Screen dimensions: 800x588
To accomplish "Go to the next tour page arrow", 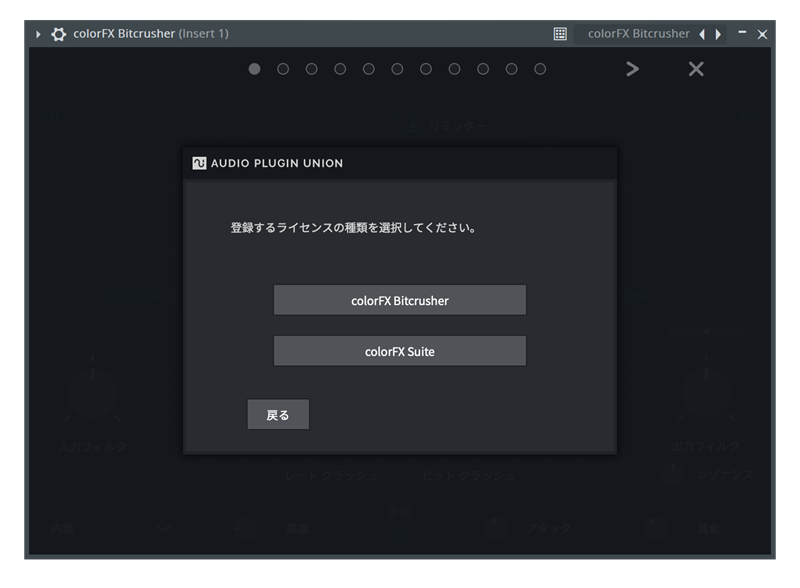I will pos(632,69).
